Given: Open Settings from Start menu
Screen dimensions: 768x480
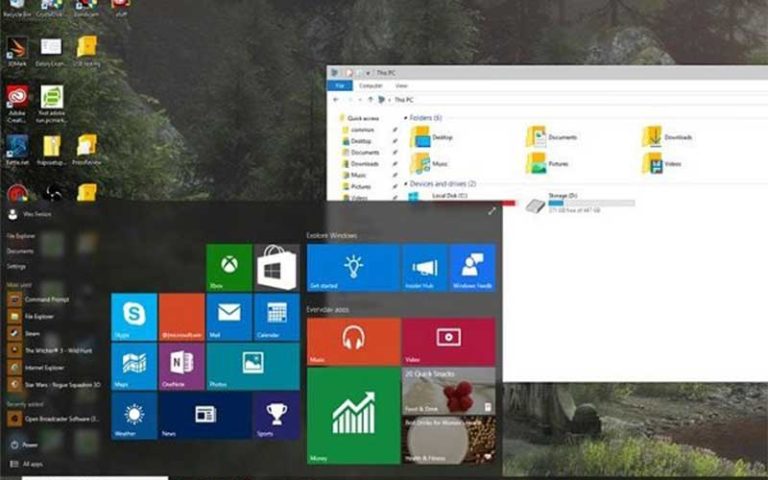Looking at the screenshot, I should coord(16,266).
